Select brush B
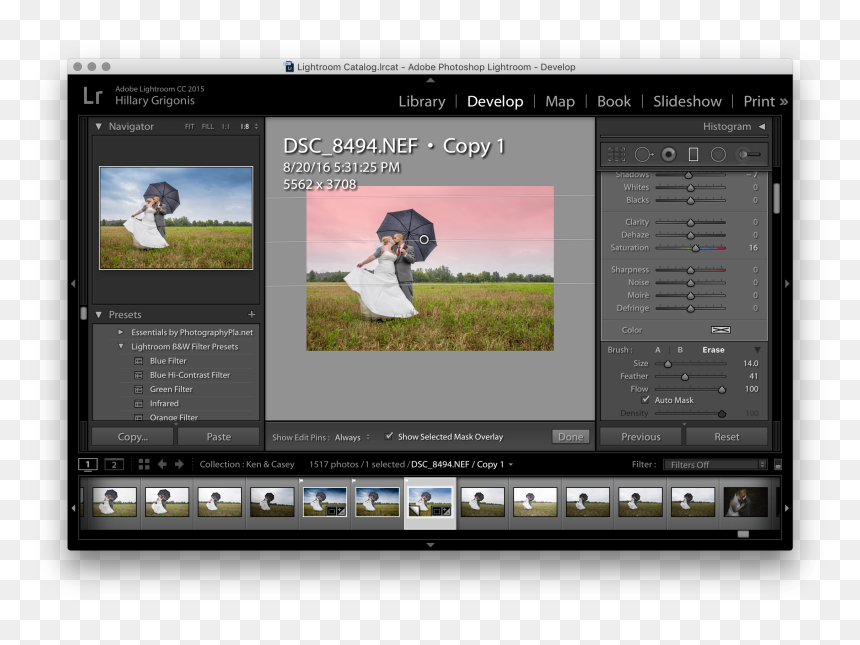The width and height of the screenshot is (860, 645). tap(680, 350)
